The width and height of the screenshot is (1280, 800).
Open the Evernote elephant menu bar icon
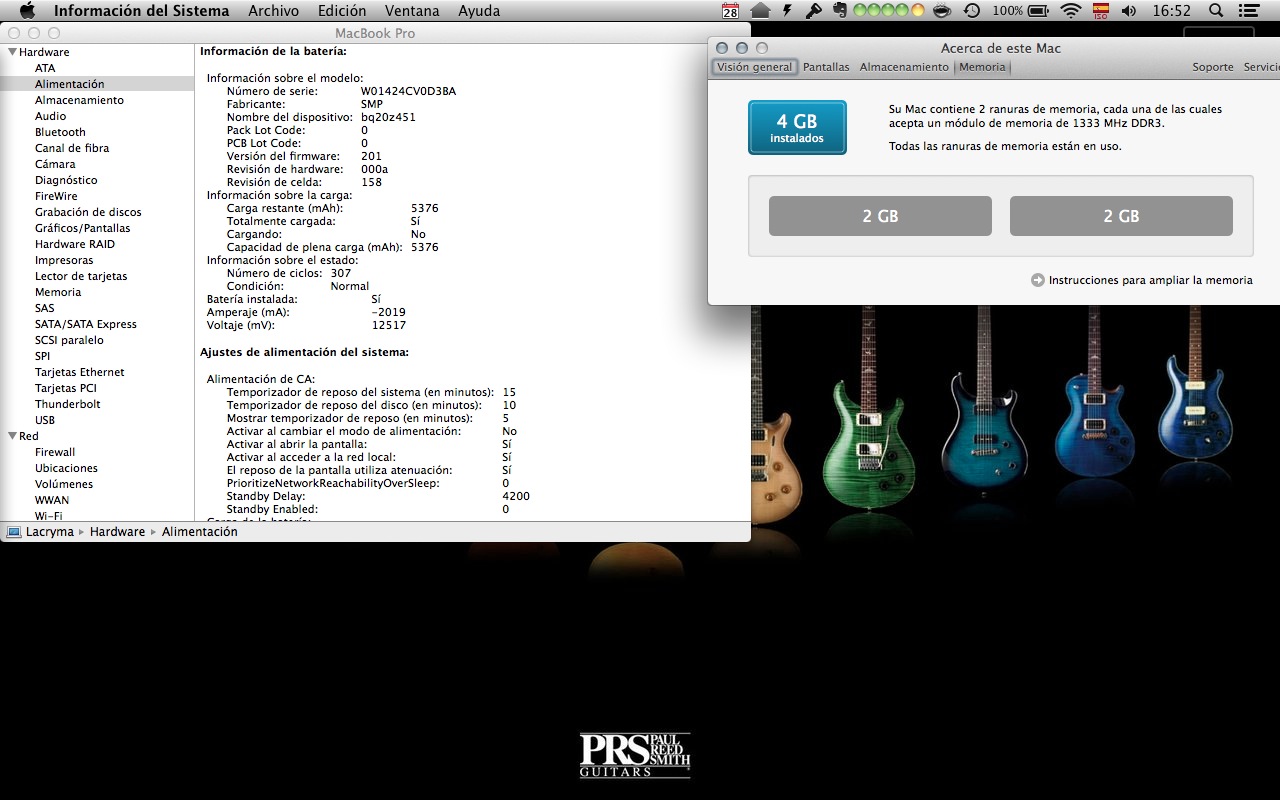point(840,11)
